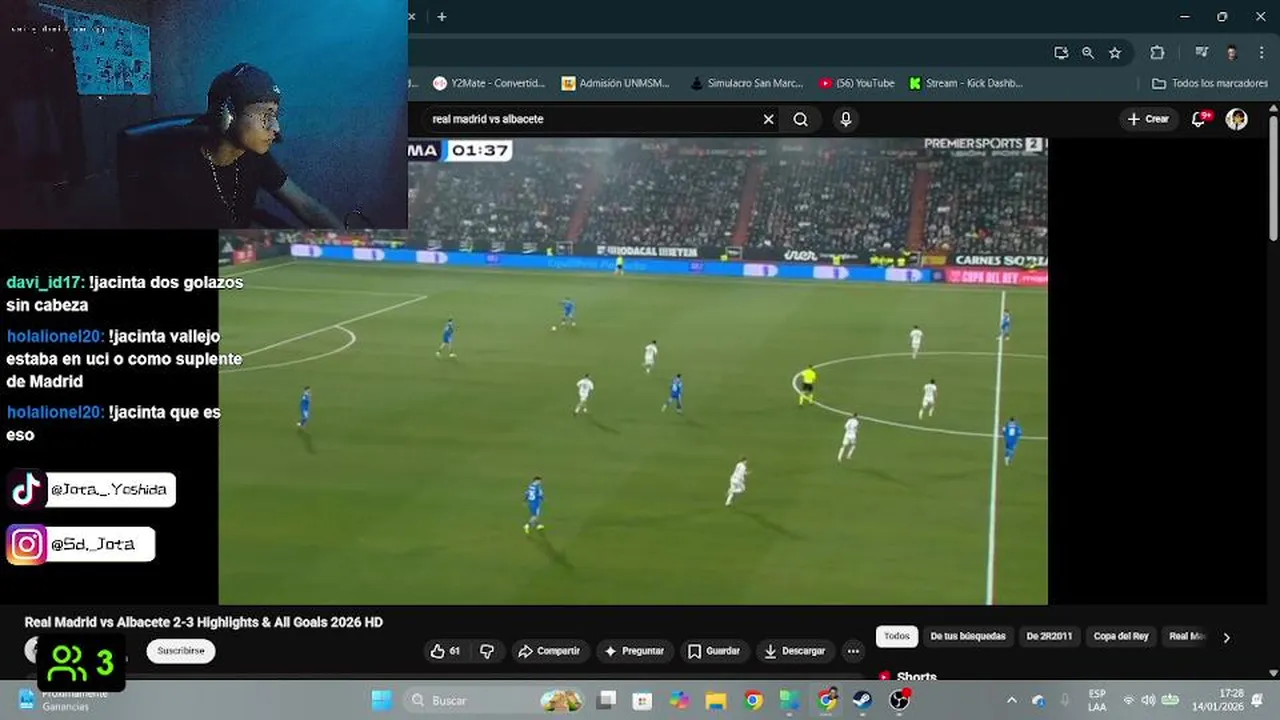Show hidden system tray icons chevron
The height and width of the screenshot is (720, 1280).
[x=1011, y=700]
